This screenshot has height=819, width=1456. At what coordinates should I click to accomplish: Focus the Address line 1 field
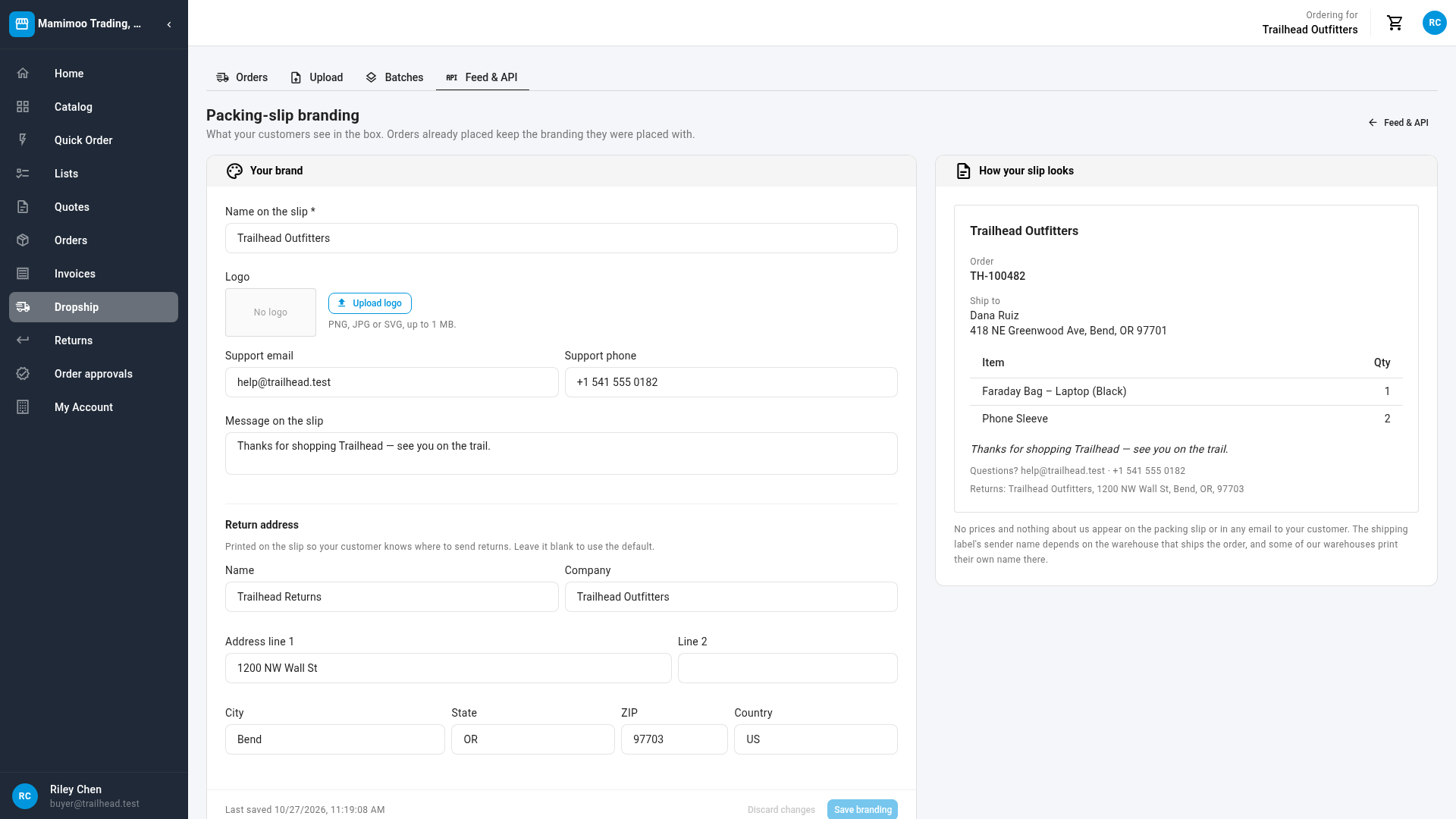(448, 668)
